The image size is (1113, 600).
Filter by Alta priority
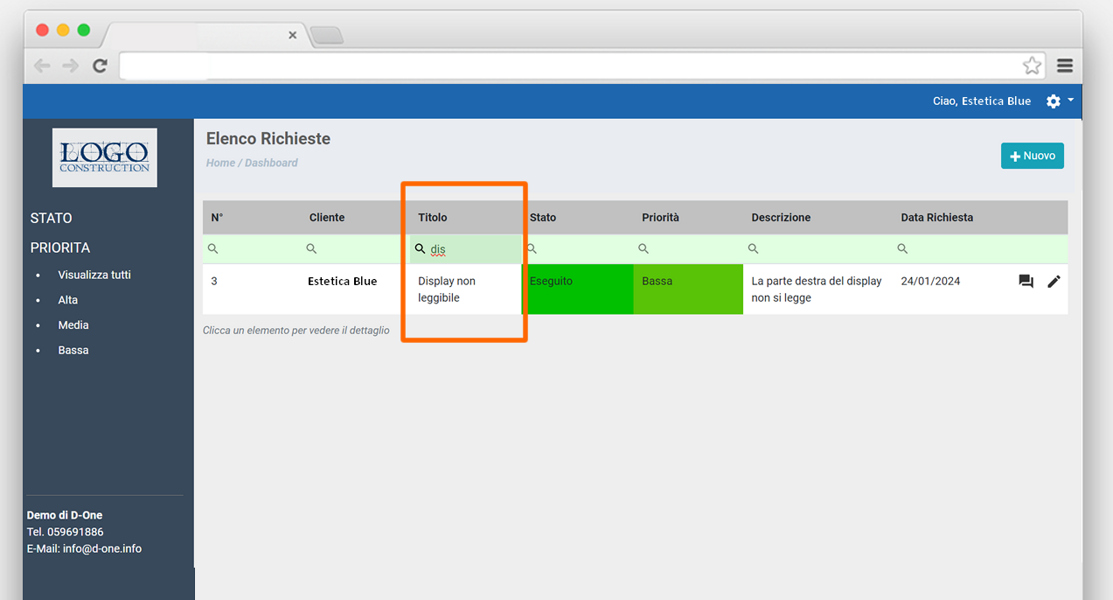[68, 300]
